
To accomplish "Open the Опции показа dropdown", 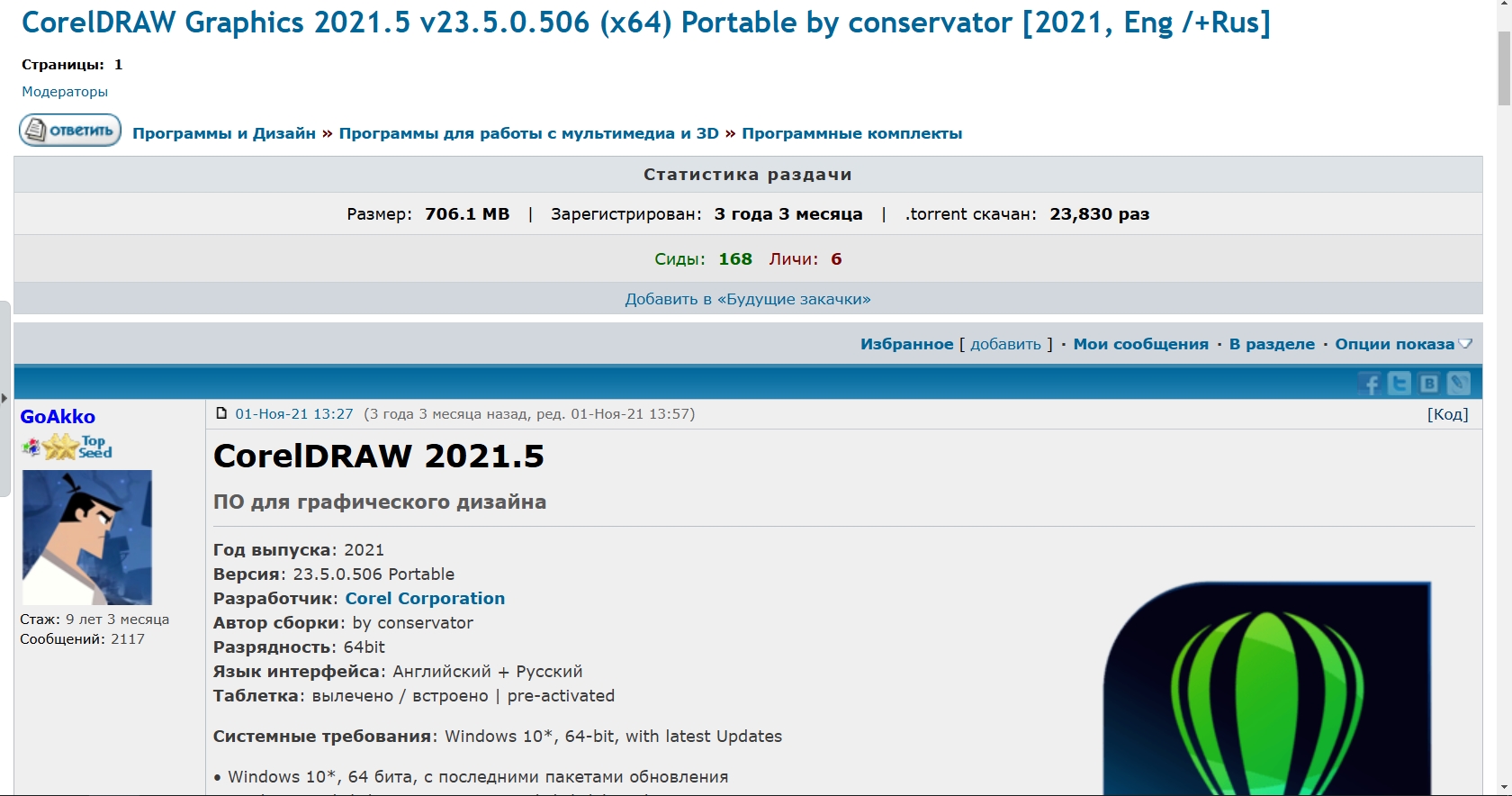I will (x=1403, y=344).
